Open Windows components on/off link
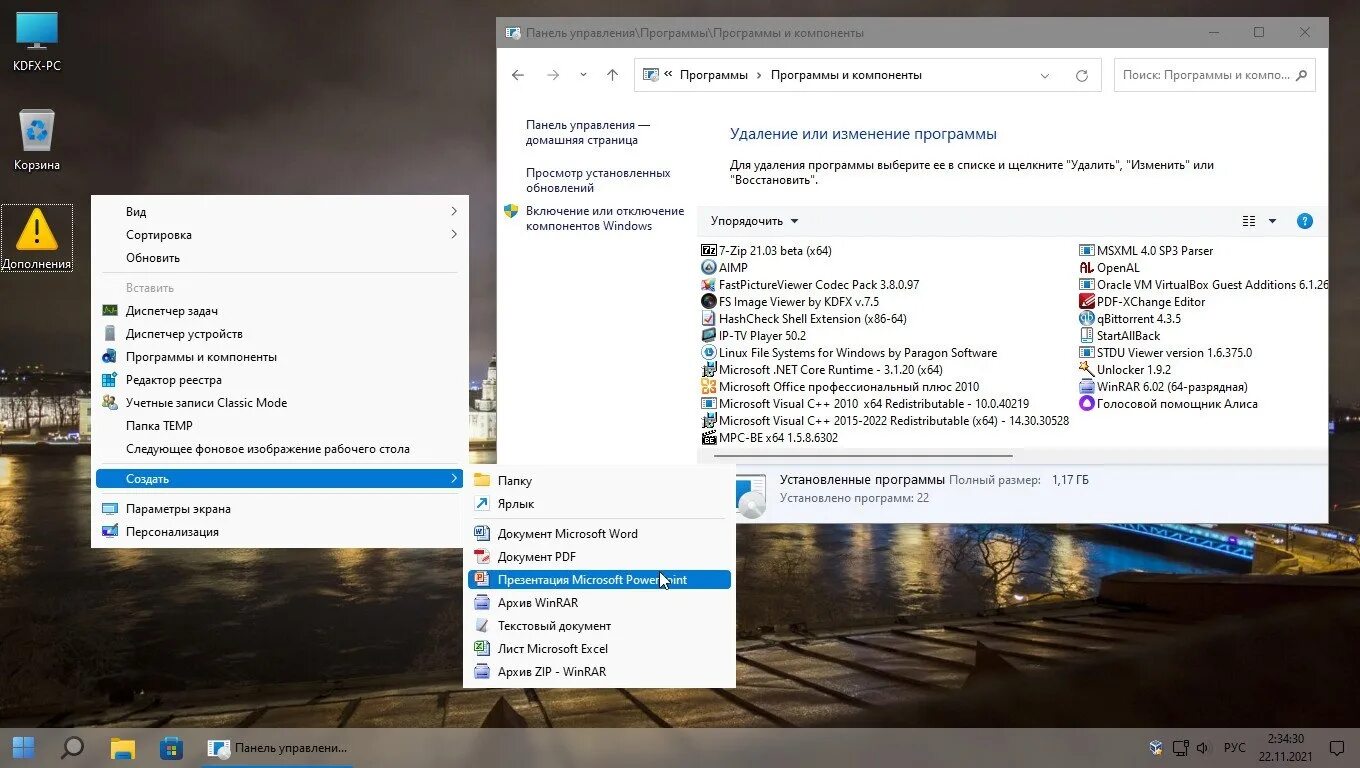Screen dimensions: 1360x768 click(x=605, y=218)
